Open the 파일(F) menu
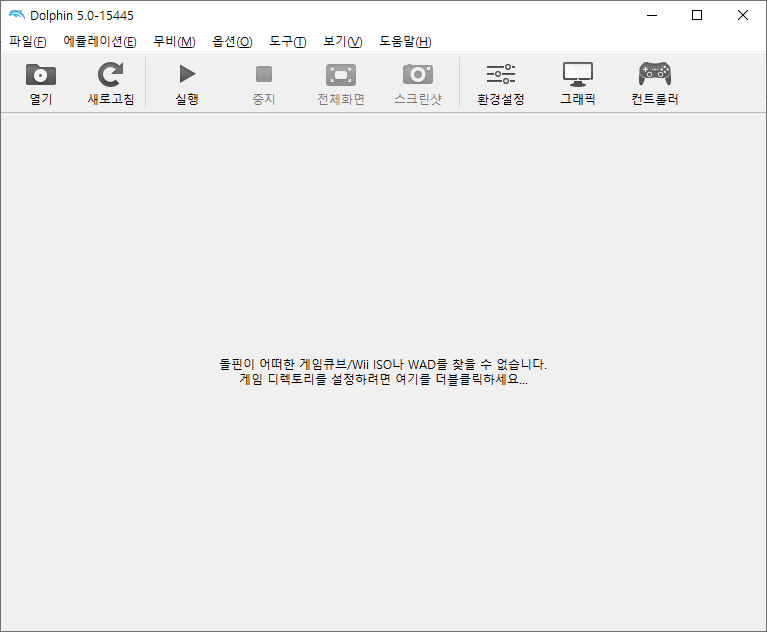Screen dimensions: 767x632 pos(28,42)
